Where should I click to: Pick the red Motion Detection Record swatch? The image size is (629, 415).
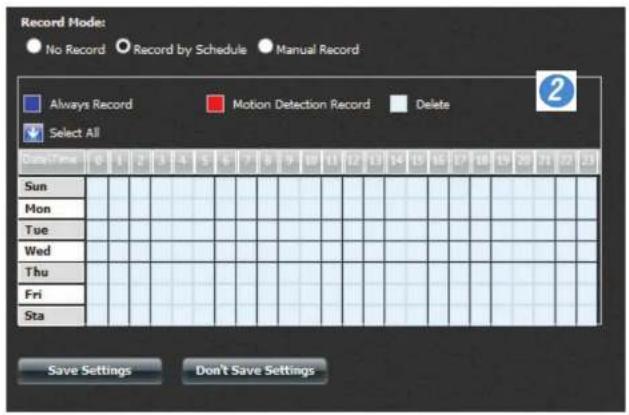pyautogui.click(x=215, y=104)
